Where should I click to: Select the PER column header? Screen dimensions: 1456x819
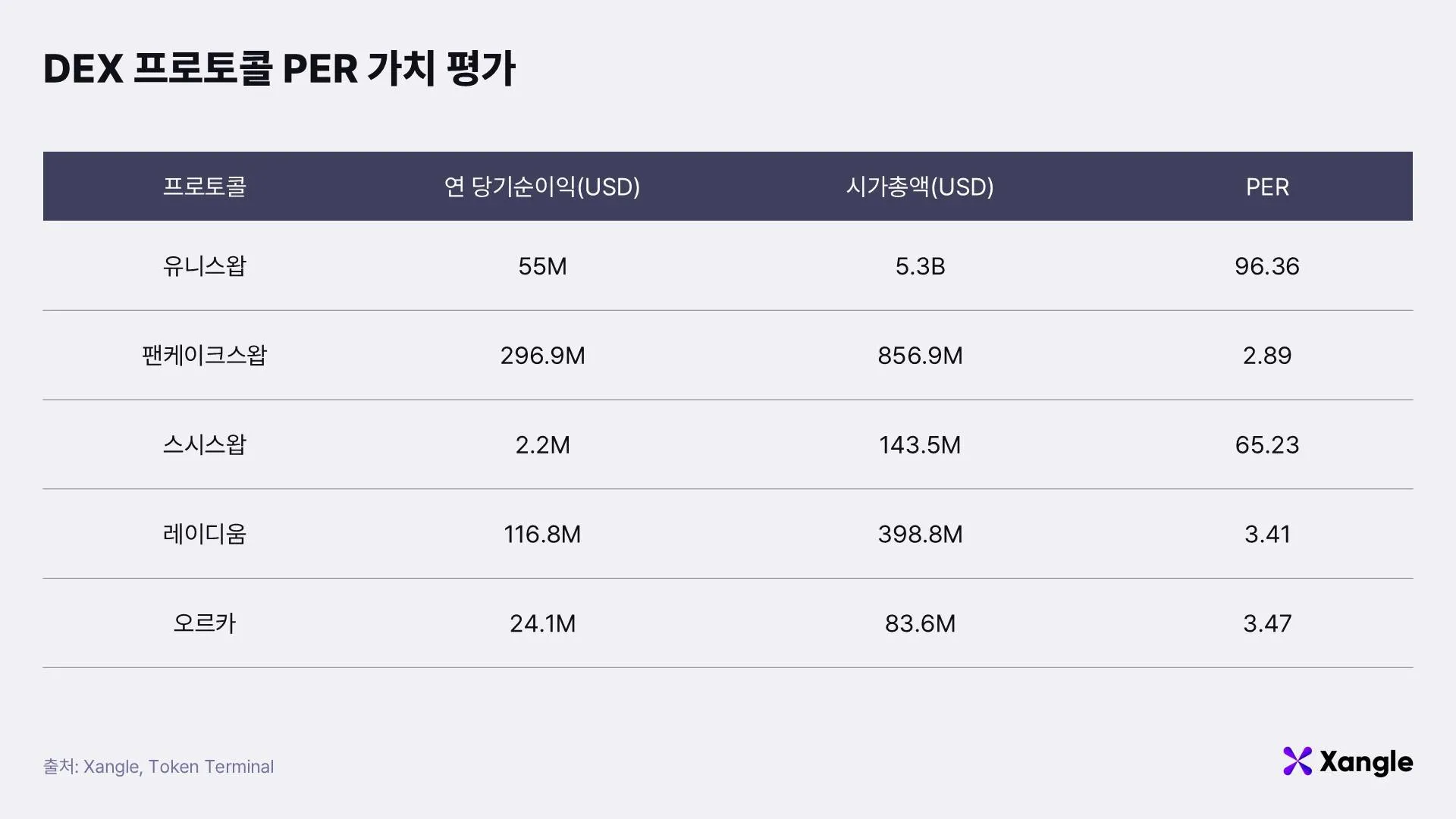(1266, 187)
